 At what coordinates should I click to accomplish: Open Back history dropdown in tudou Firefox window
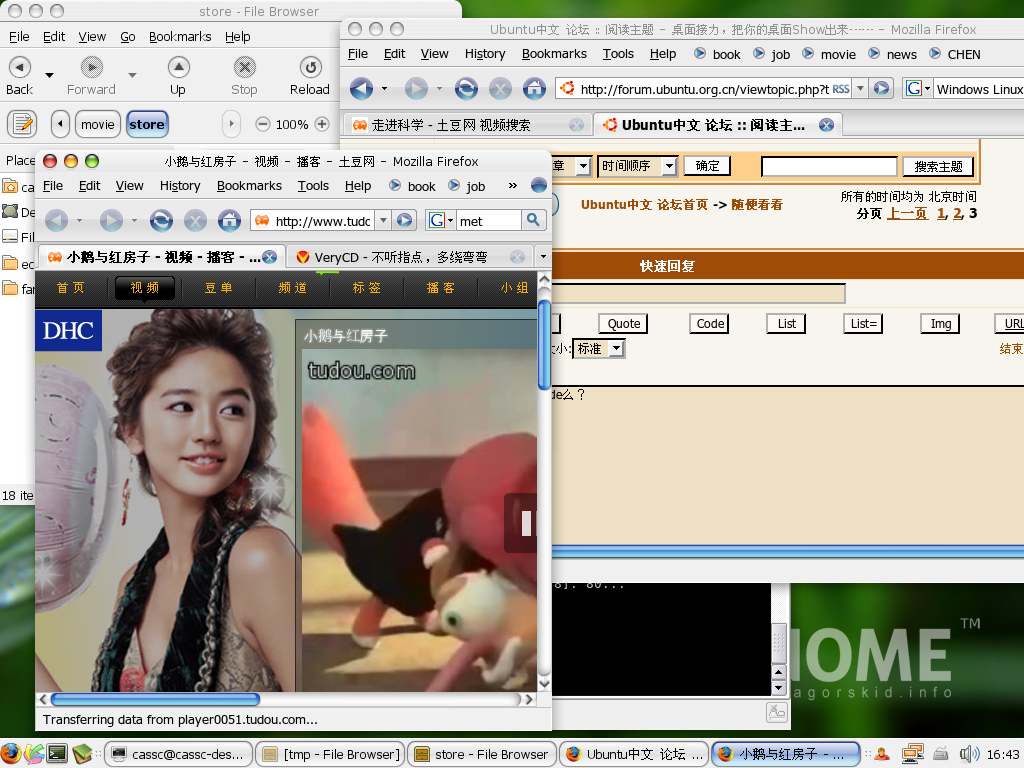(80, 221)
